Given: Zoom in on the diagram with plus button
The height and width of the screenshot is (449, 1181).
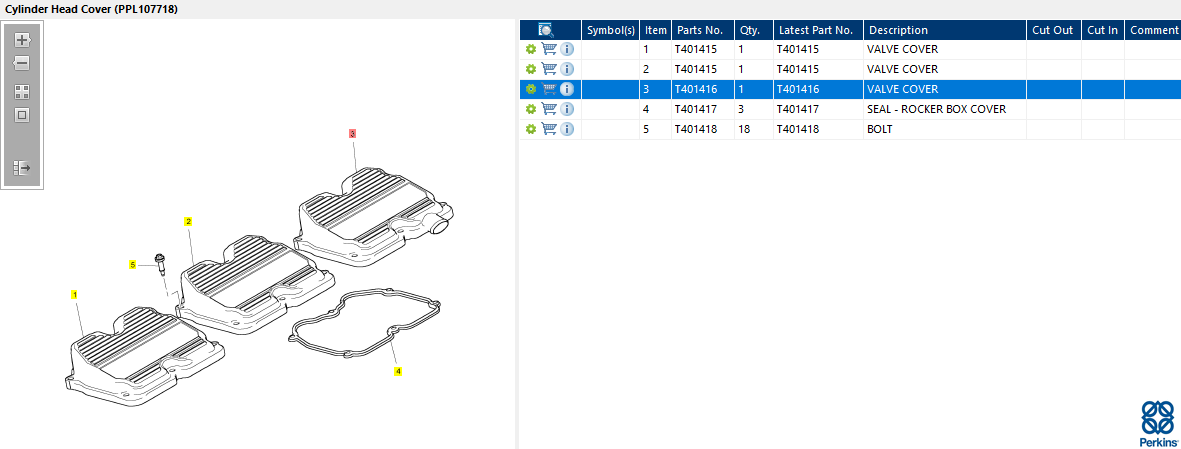Looking at the screenshot, I should click(x=22, y=40).
